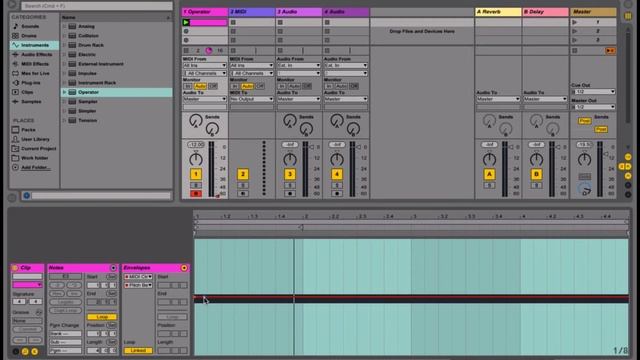This screenshot has height=360, width=640.
Task: Open User Library in Places
Action: (x=35, y=139)
